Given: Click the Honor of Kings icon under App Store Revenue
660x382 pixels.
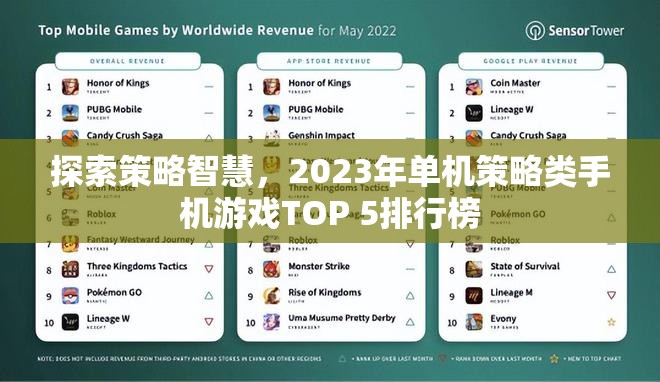Looking at the screenshot, I should (x=271, y=87).
